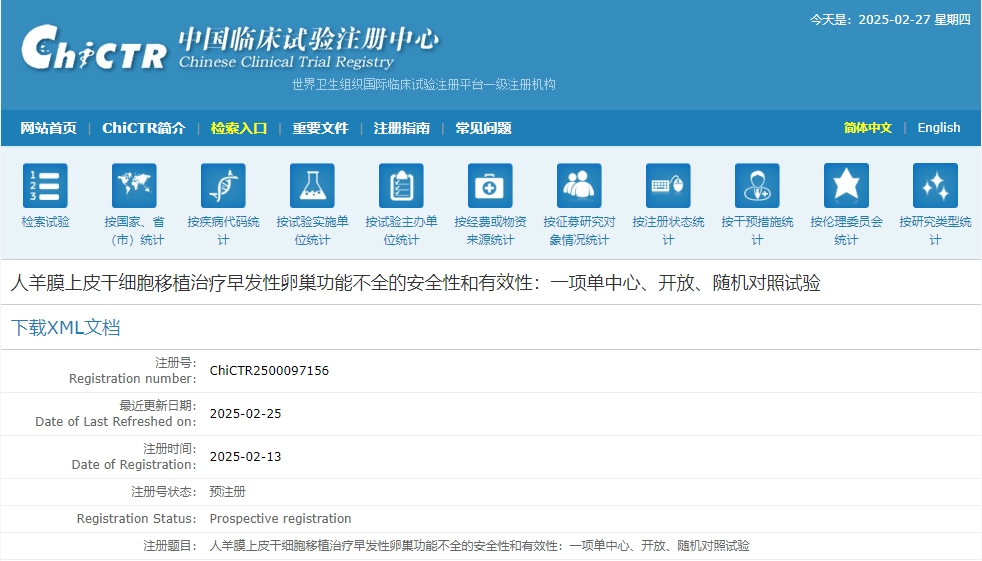Image resolution: width=982 pixels, height=561 pixels.
Task: Select 检索入口 in the navigation bar
Action: click(x=238, y=128)
